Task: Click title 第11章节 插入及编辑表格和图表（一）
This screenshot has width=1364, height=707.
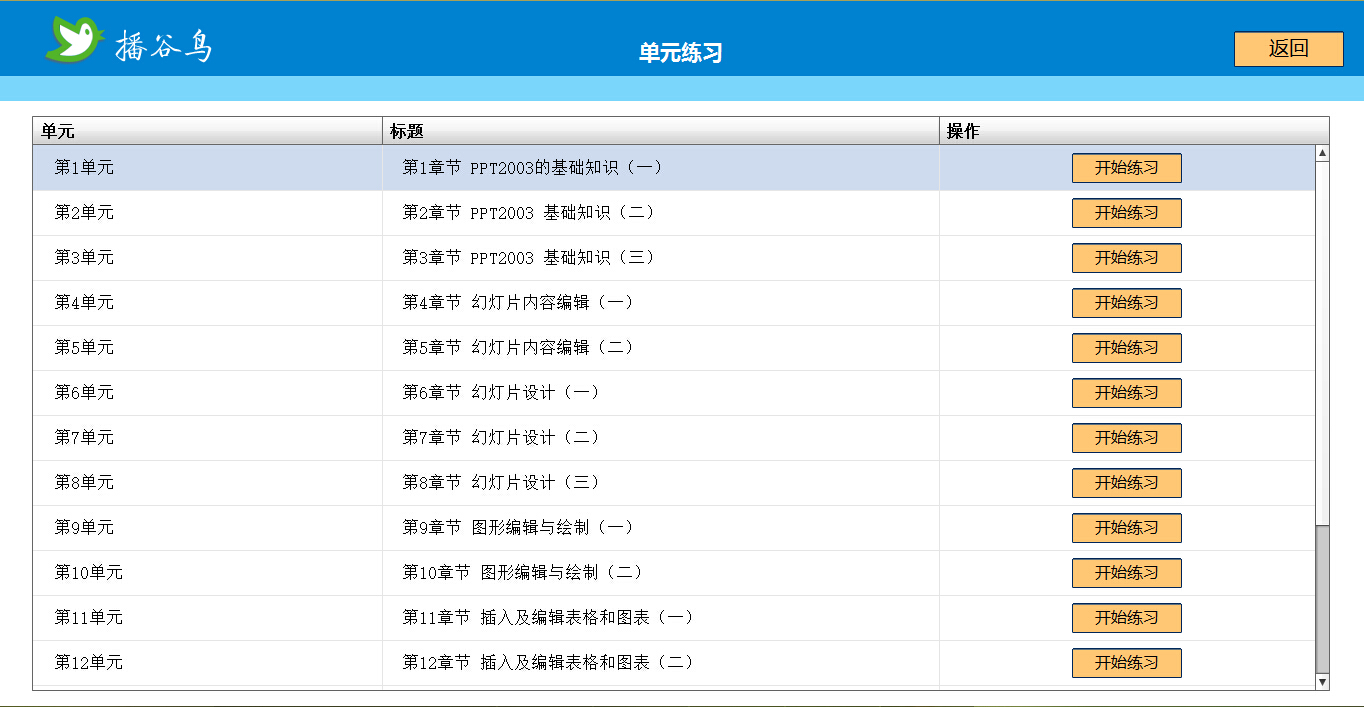Action: pos(549,618)
